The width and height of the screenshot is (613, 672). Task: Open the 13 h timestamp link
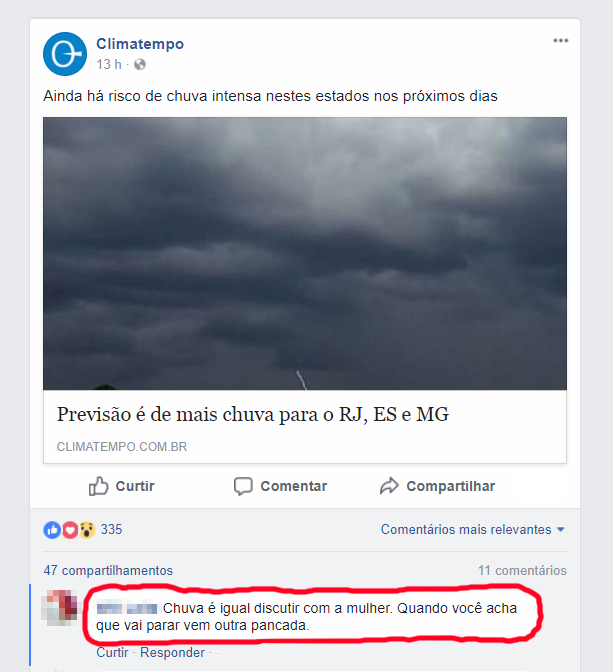109,65
